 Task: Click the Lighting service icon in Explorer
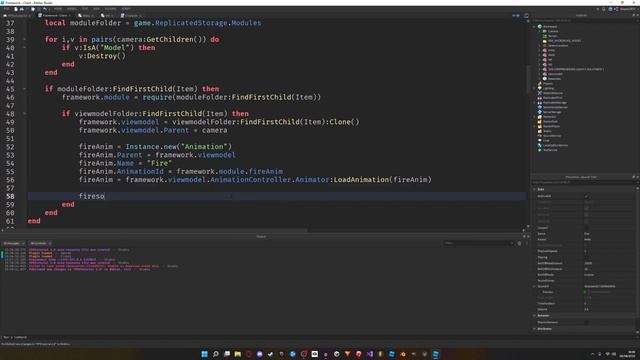tap(540, 88)
